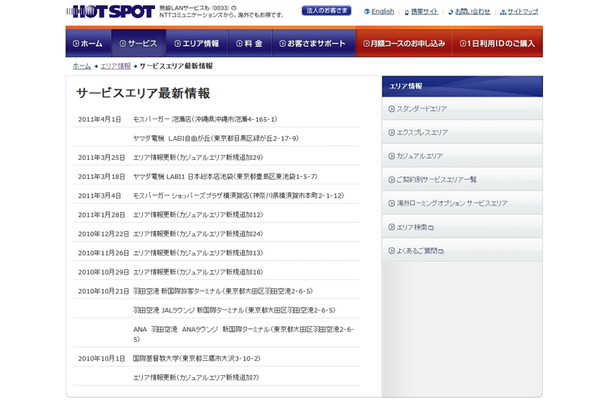Select エリア情報 navigation tab
Screen dimensions: 610x400
click(197, 43)
